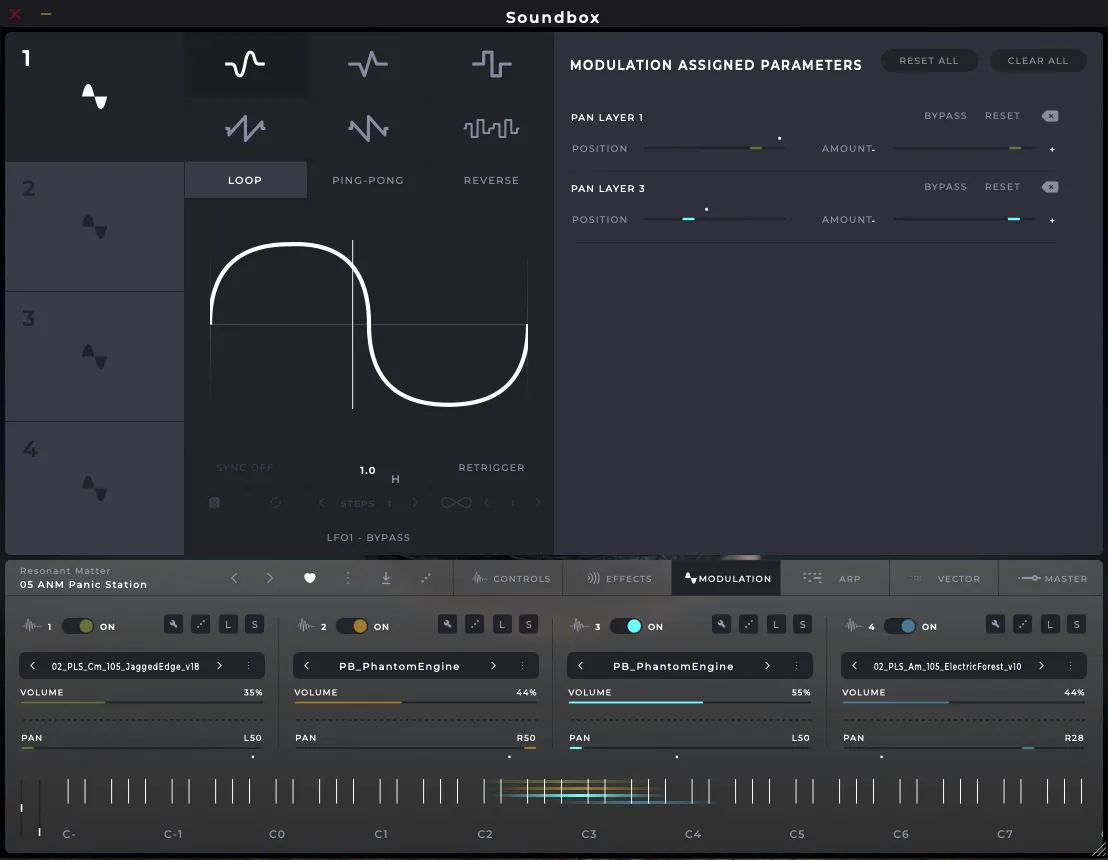The image size is (1108, 860).
Task: Open the preset three-dot options menu
Action: tap(348, 578)
